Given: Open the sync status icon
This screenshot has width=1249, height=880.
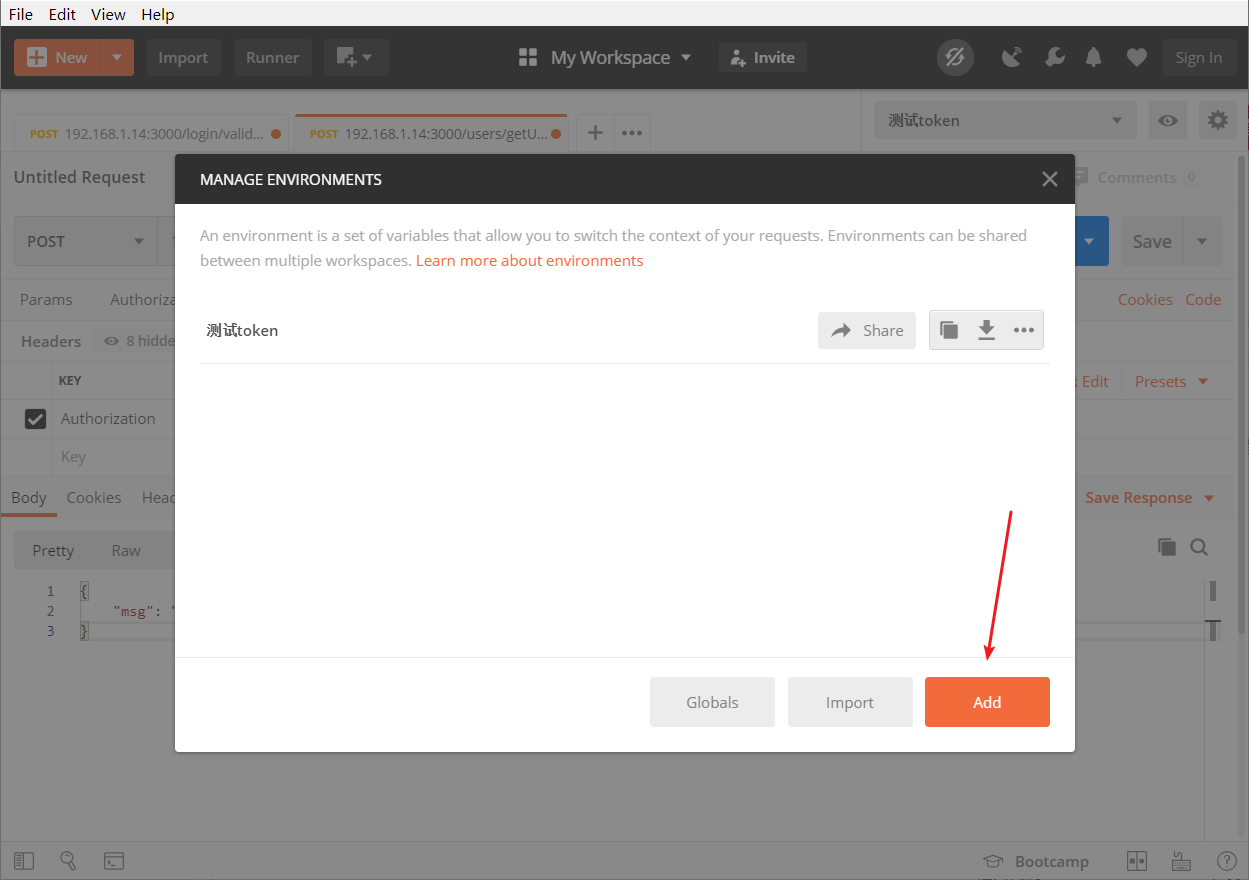Looking at the screenshot, I should (955, 58).
